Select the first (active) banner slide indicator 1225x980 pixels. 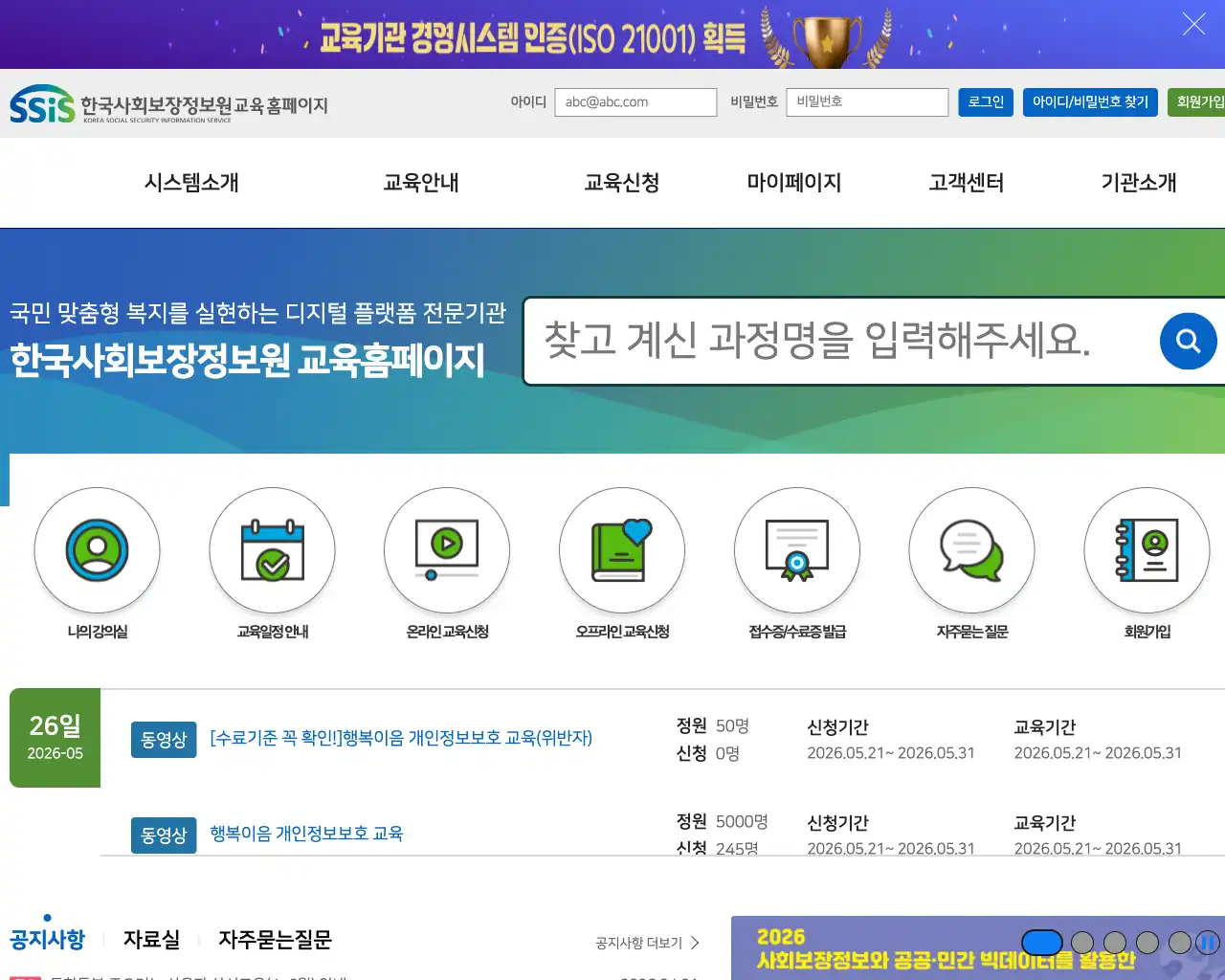[x=1042, y=943]
